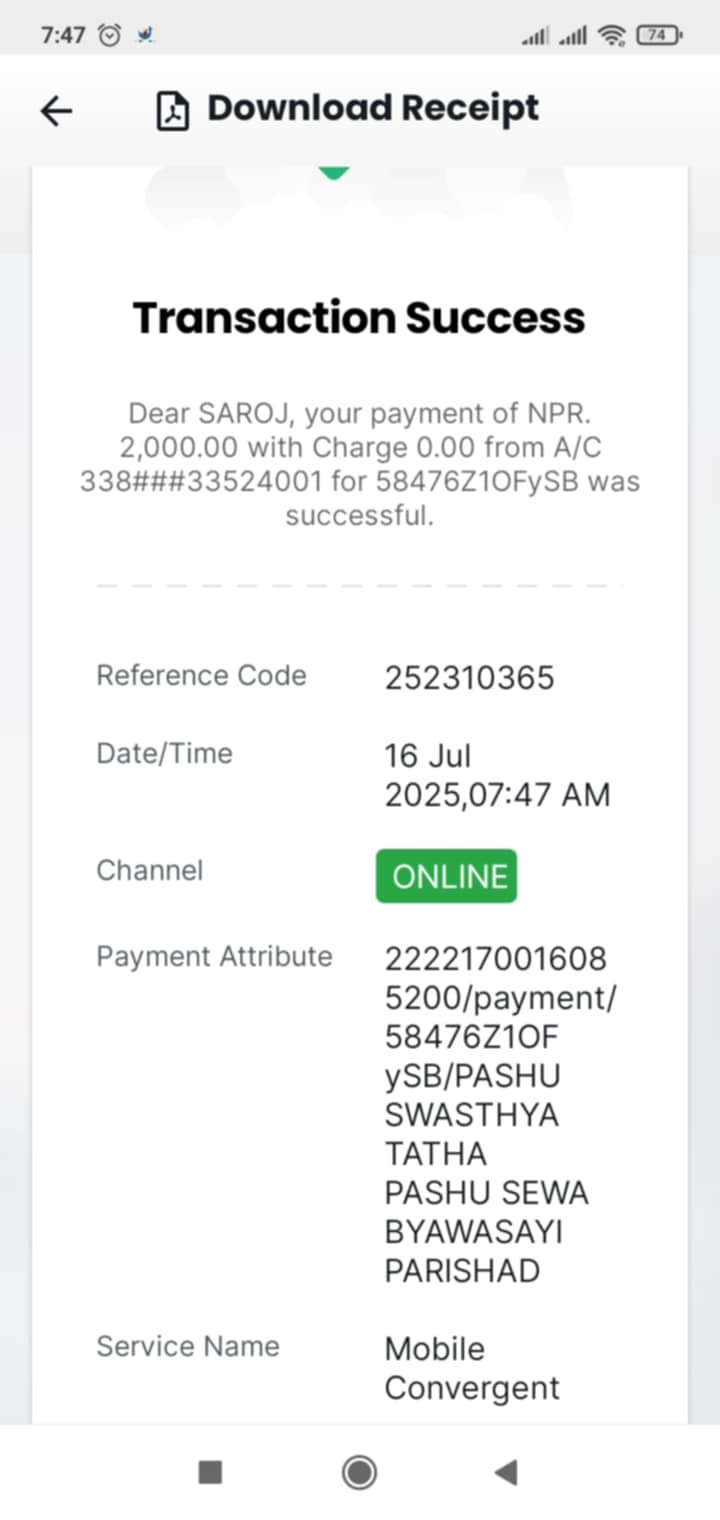Tap the green ONLINE channel badge
The height and width of the screenshot is (1520, 720).
[447, 876]
